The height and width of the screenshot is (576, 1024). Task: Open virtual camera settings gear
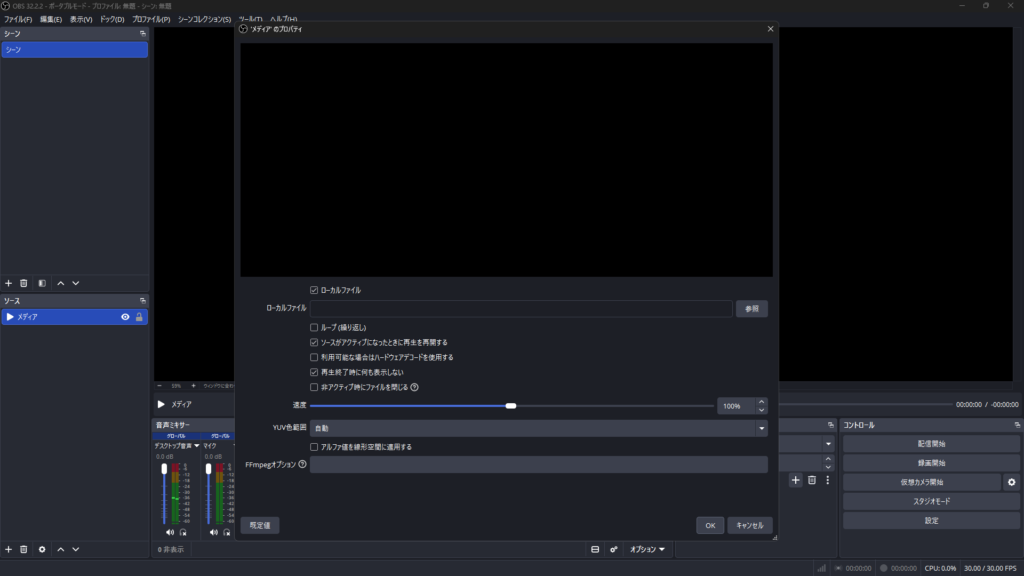pos(1012,482)
